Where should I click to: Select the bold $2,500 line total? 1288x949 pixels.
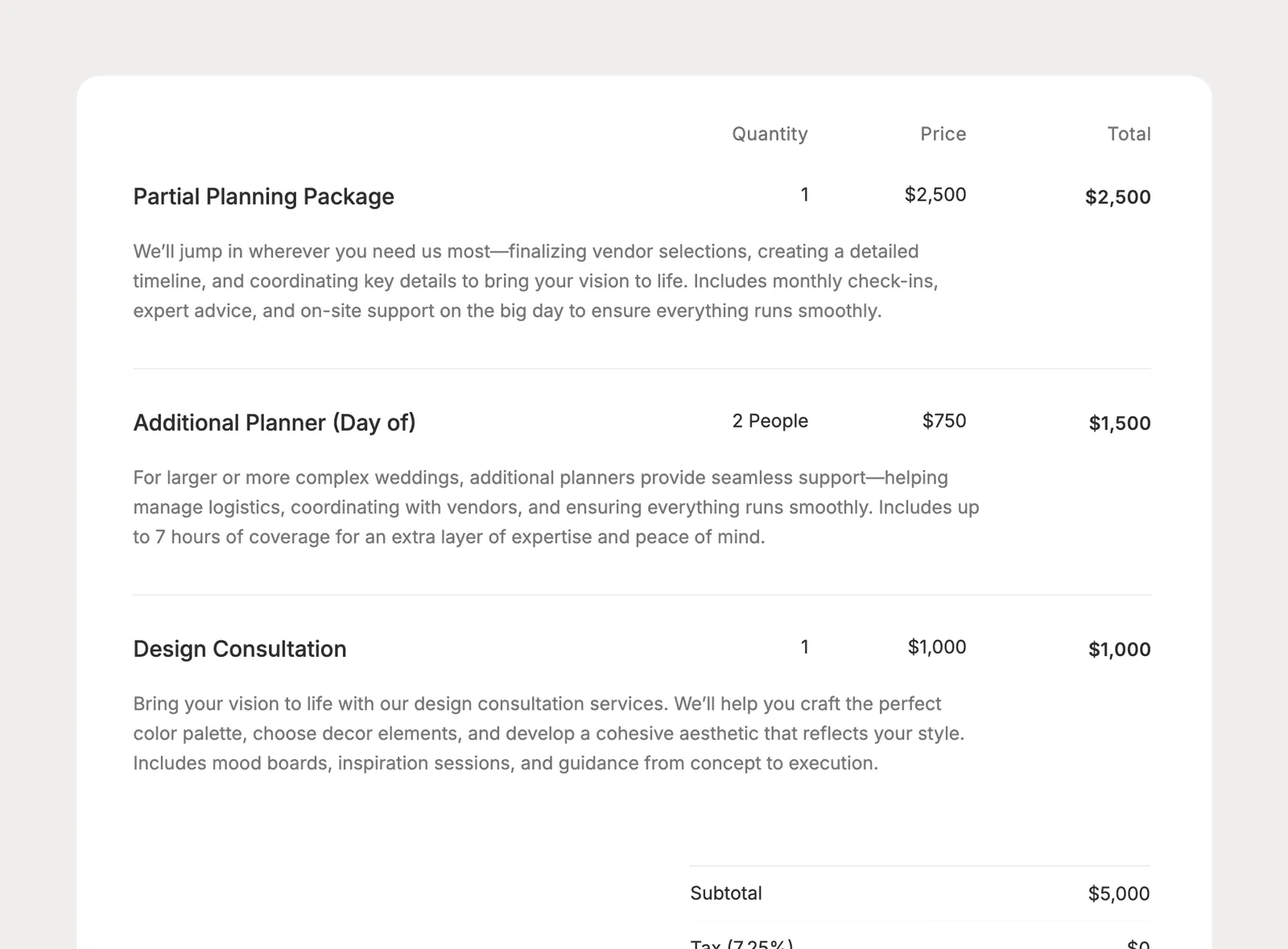click(1117, 196)
